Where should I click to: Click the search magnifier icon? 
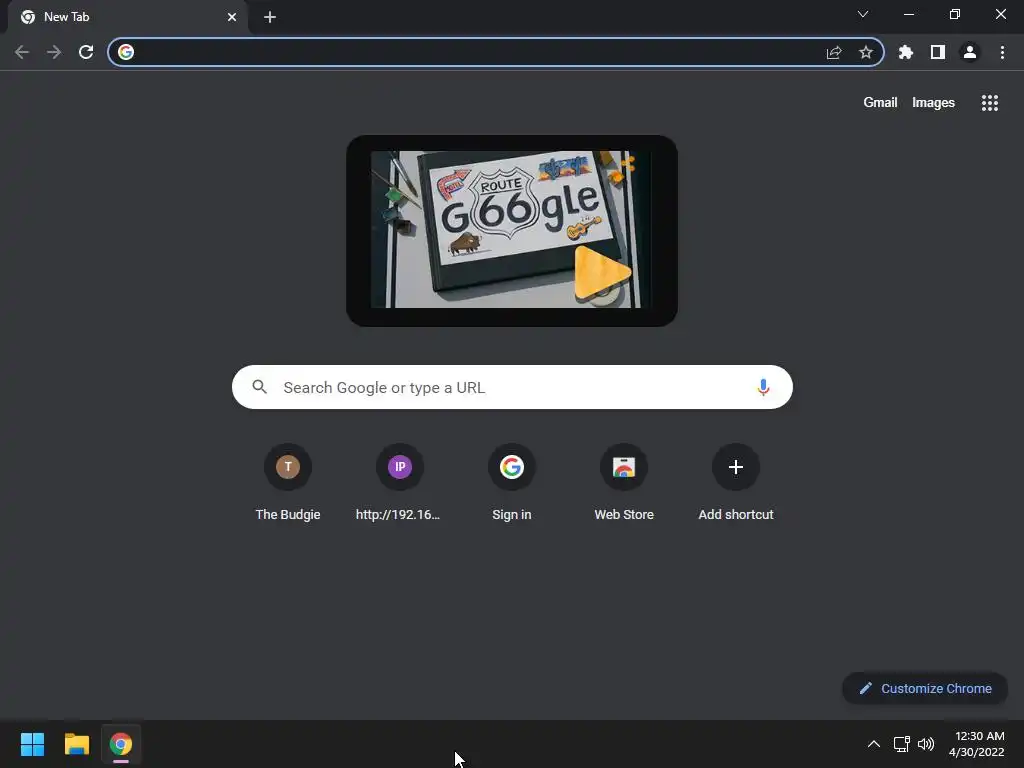(259, 387)
